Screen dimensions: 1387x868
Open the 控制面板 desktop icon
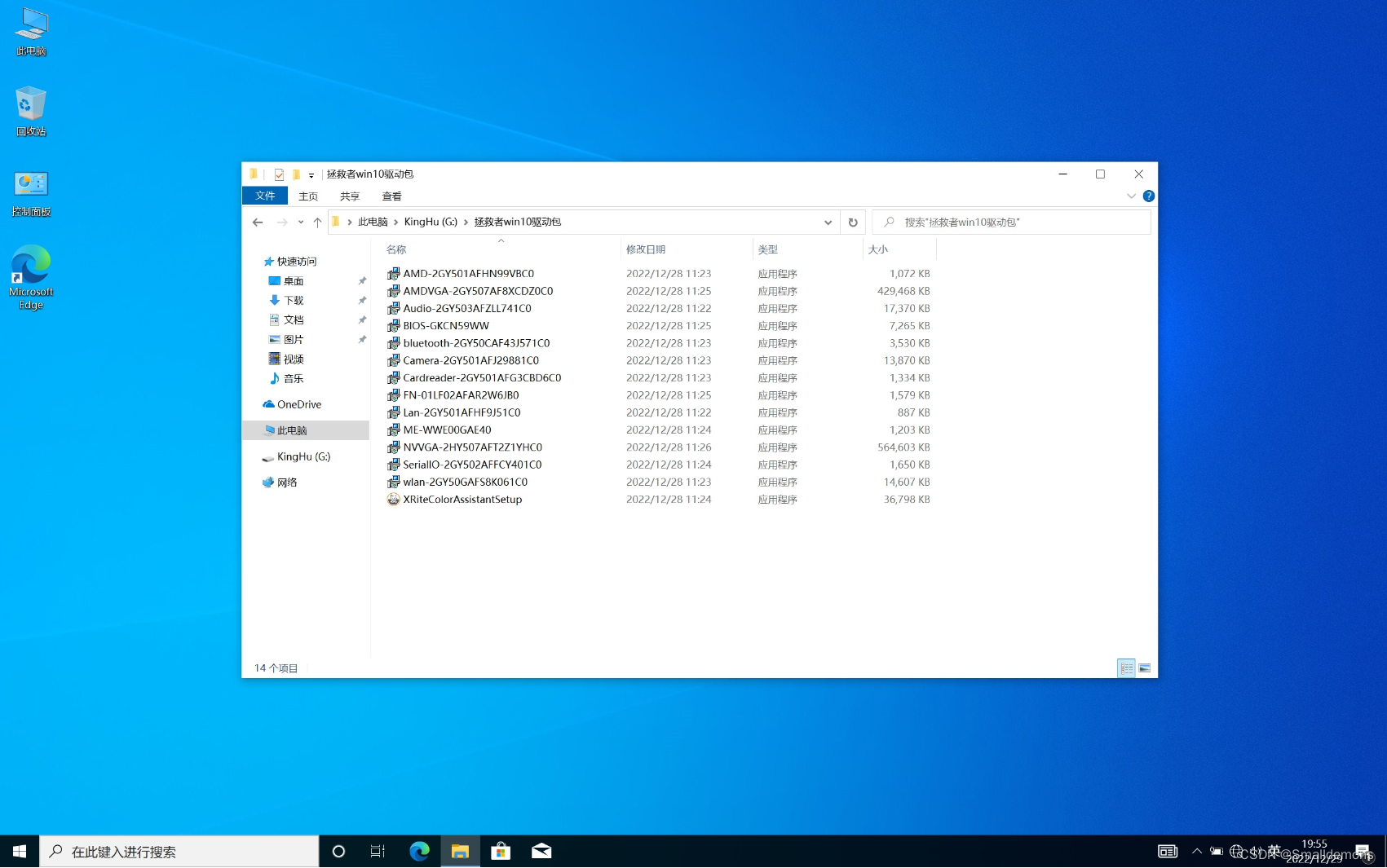click(x=31, y=192)
